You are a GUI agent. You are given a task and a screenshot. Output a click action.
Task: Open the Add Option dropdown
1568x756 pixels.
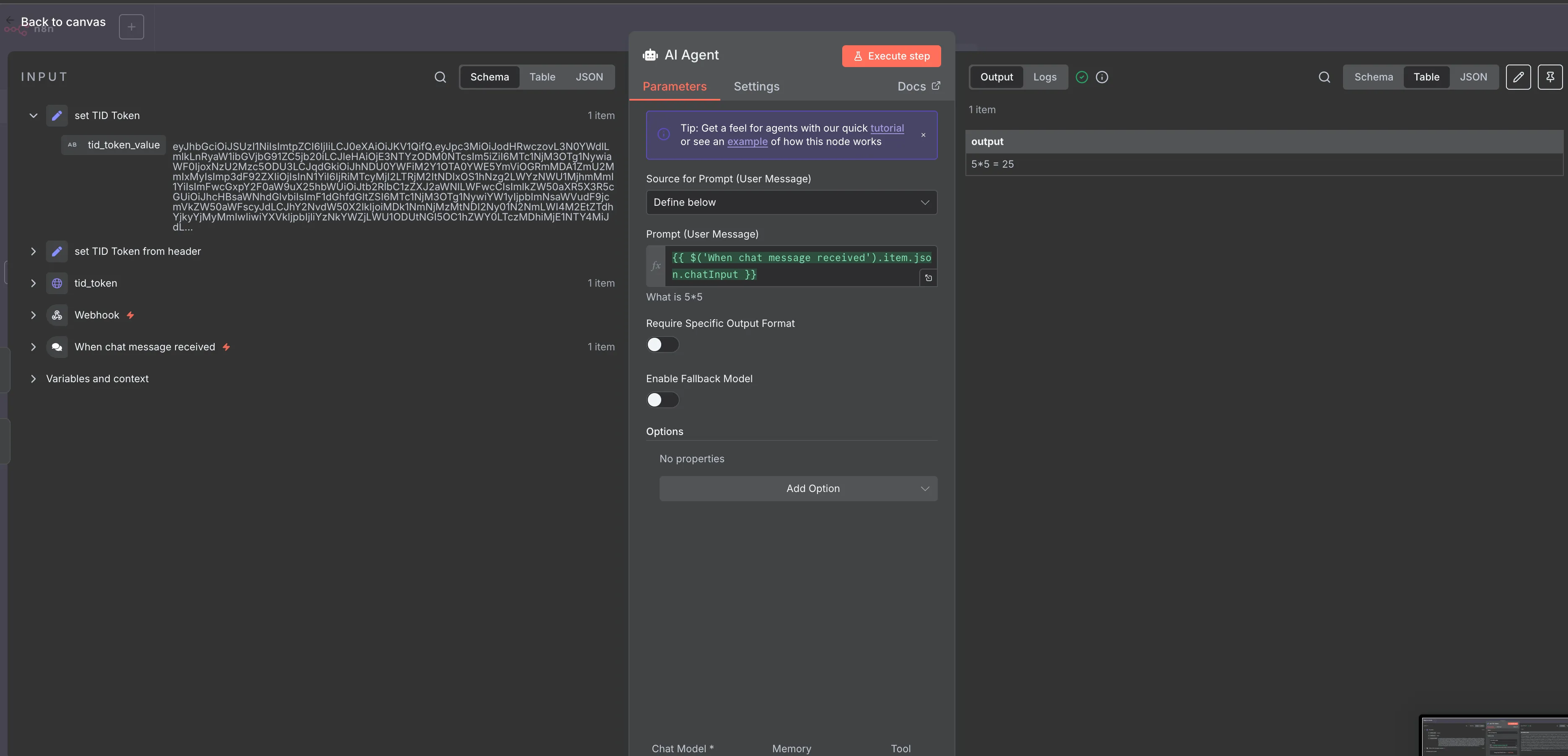coord(798,489)
